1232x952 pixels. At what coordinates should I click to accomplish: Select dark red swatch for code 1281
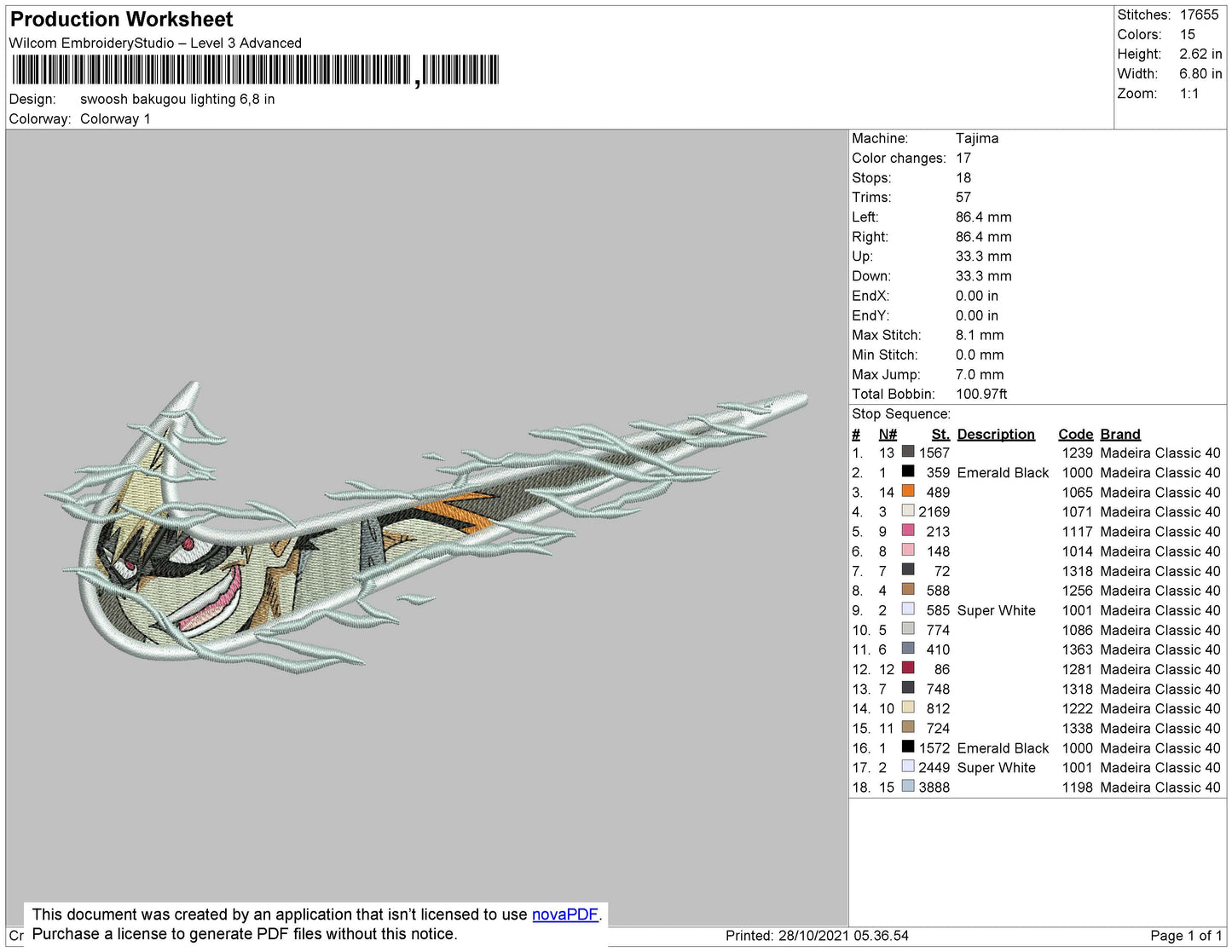pyautogui.click(x=908, y=668)
